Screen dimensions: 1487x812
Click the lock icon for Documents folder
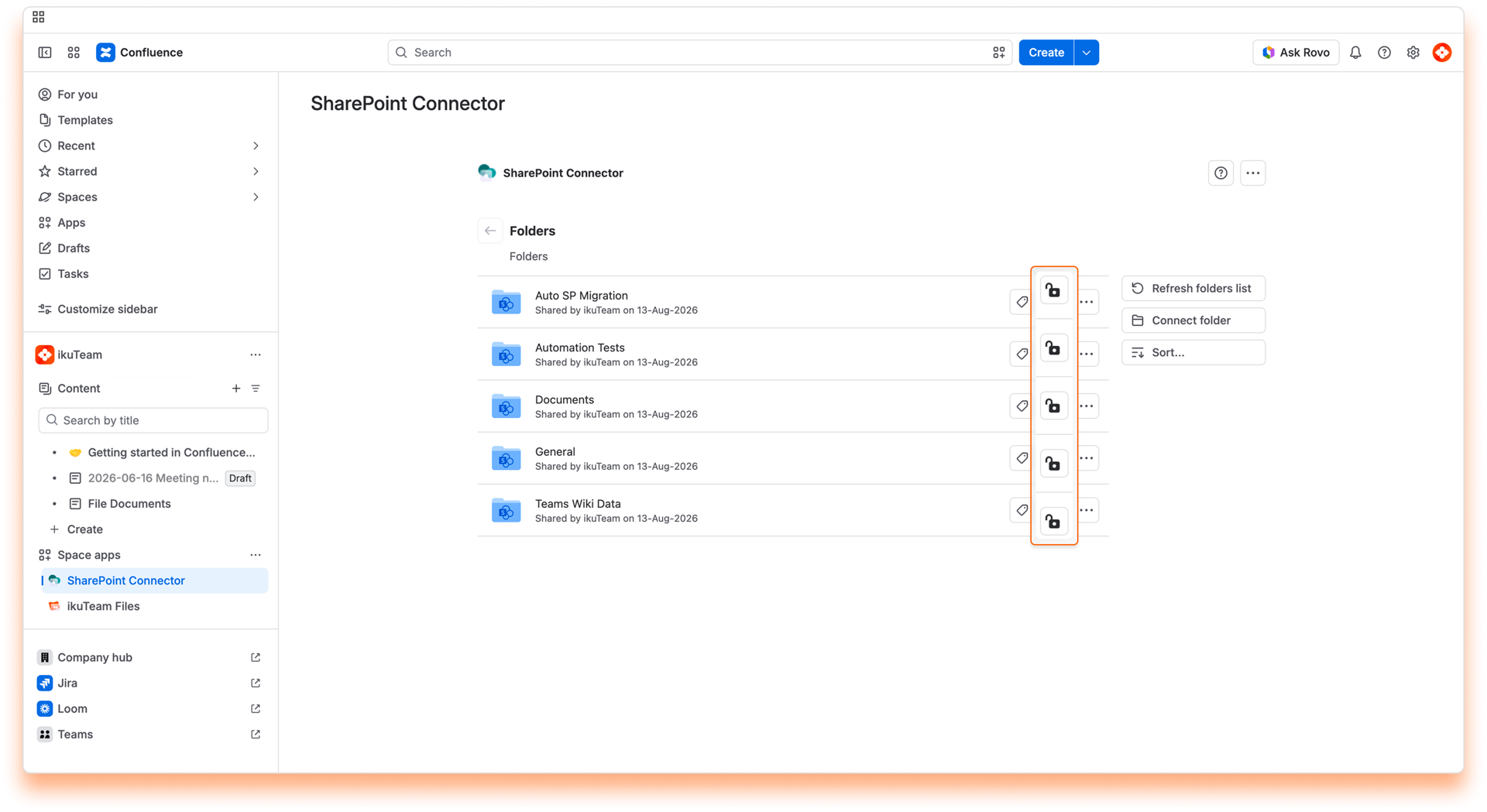point(1053,406)
